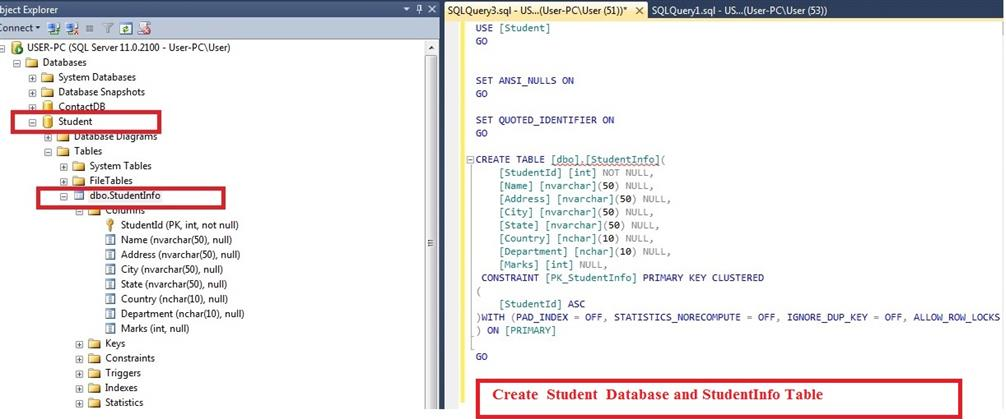Click the System Tables folder icon
The width and height of the screenshot is (1006, 419).
point(78,166)
